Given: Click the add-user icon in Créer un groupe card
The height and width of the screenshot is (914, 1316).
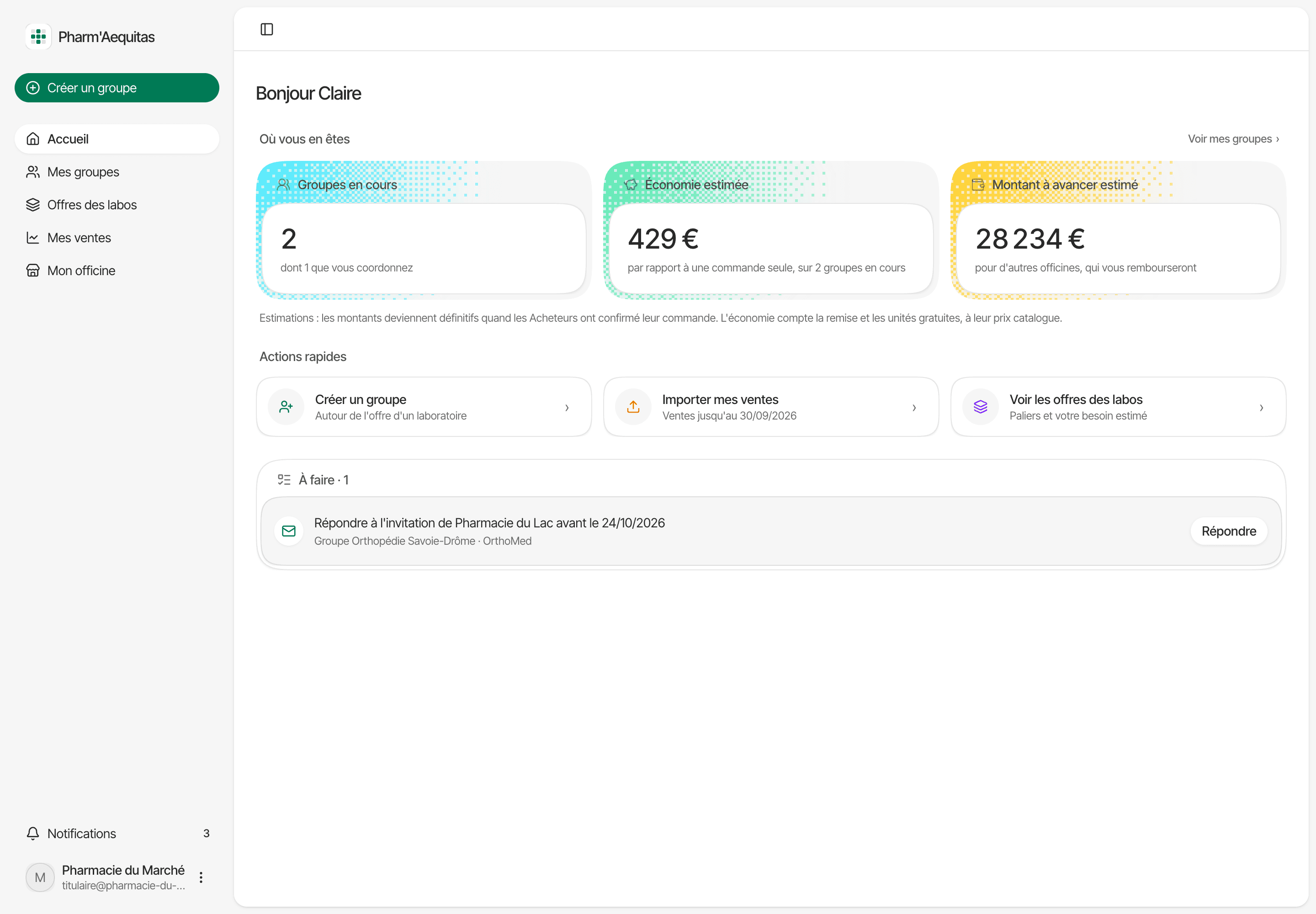Looking at the screenshot, I should (287, 407).
